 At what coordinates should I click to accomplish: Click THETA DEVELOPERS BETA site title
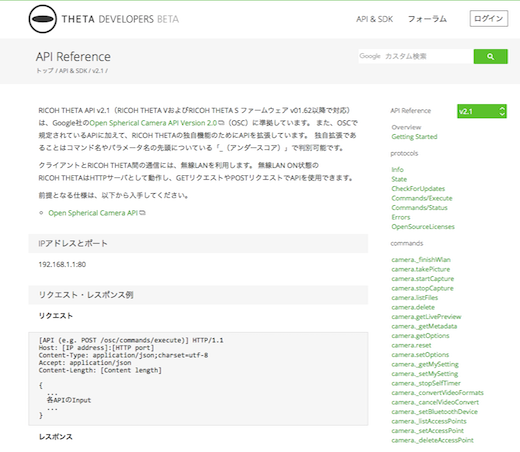[x=120, y=19]
